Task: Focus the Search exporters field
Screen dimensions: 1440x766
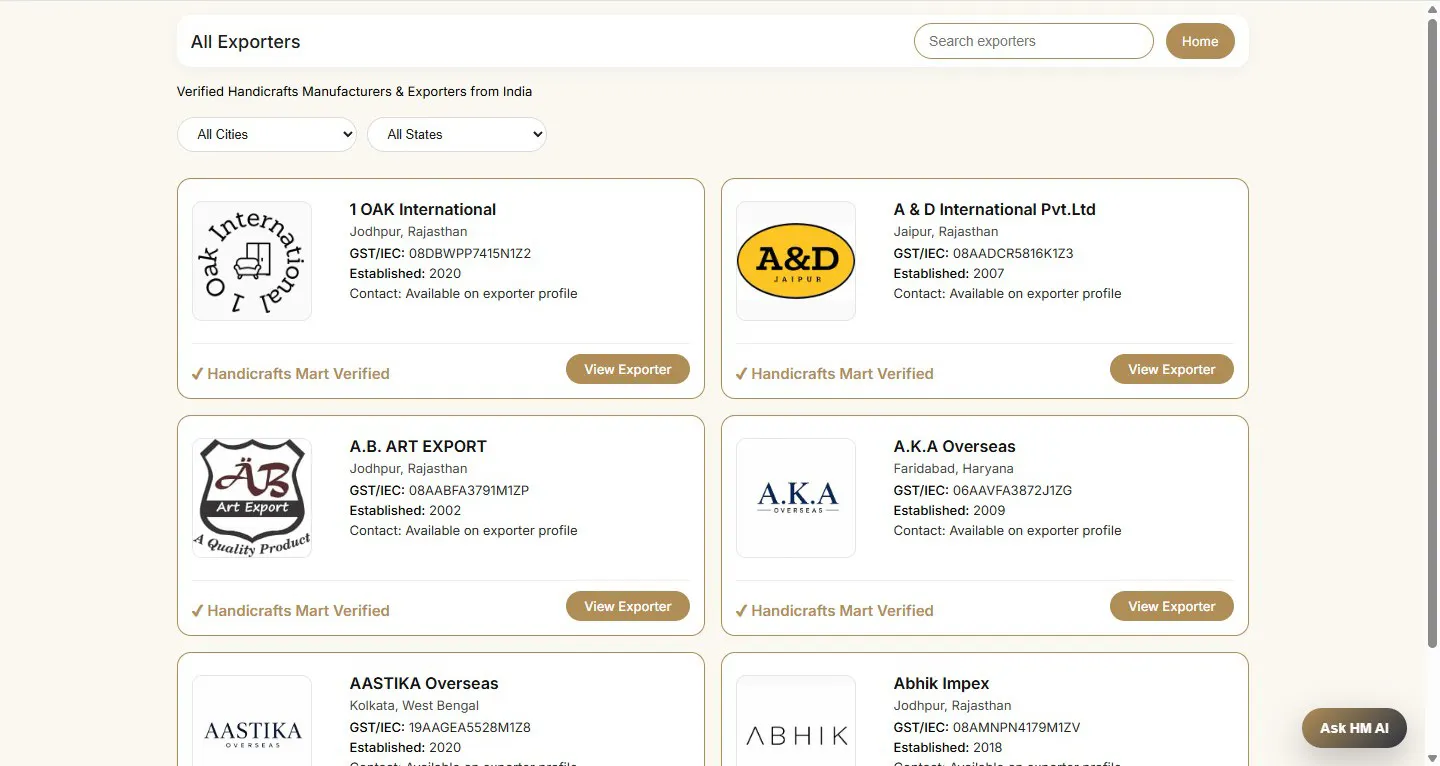Action: 1034,41
